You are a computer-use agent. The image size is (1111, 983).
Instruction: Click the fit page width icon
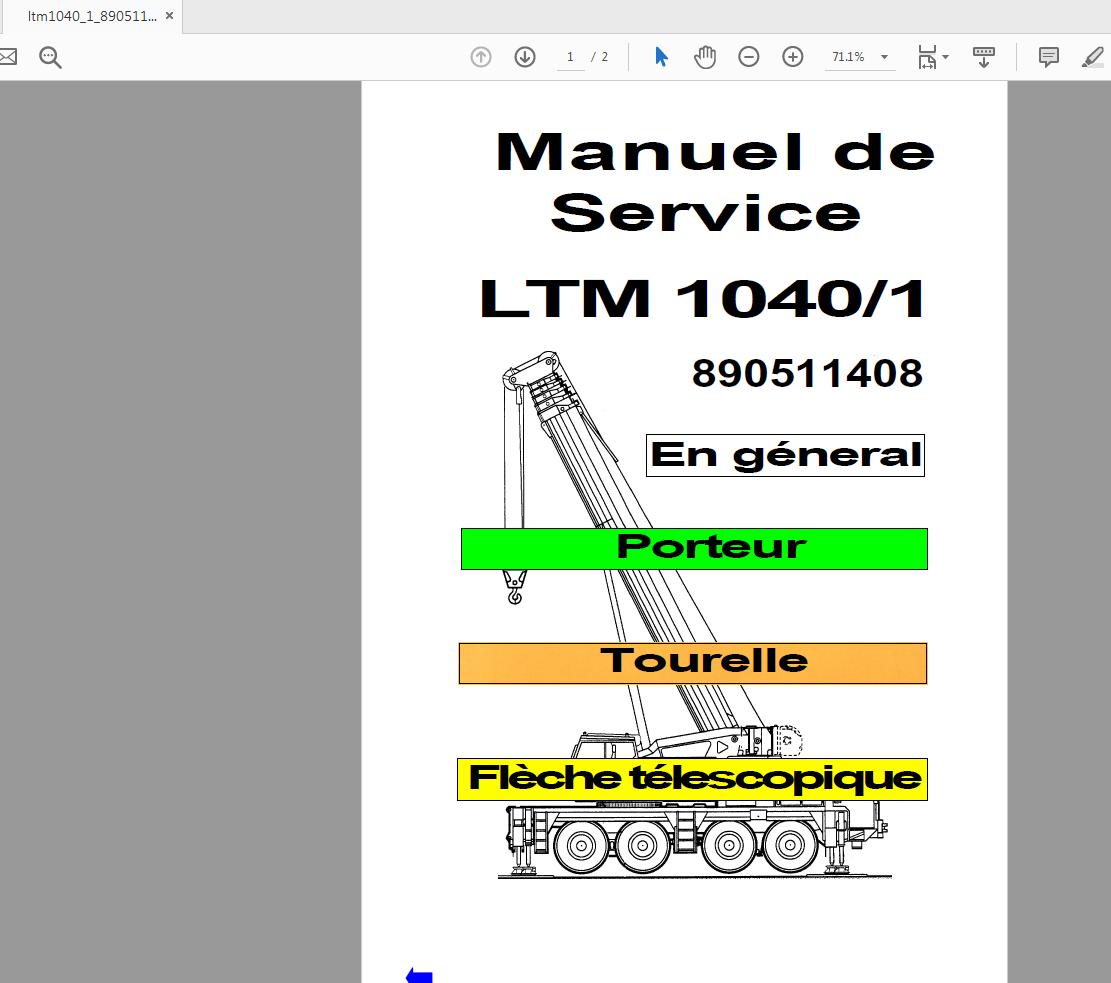pos(927,57)
